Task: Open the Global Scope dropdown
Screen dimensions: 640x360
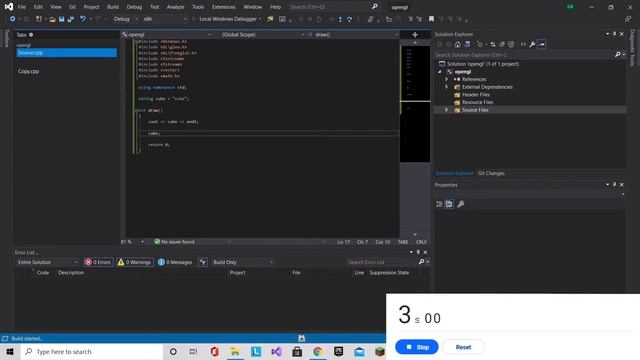Action: pyautogui.click(x=262, y=35)
